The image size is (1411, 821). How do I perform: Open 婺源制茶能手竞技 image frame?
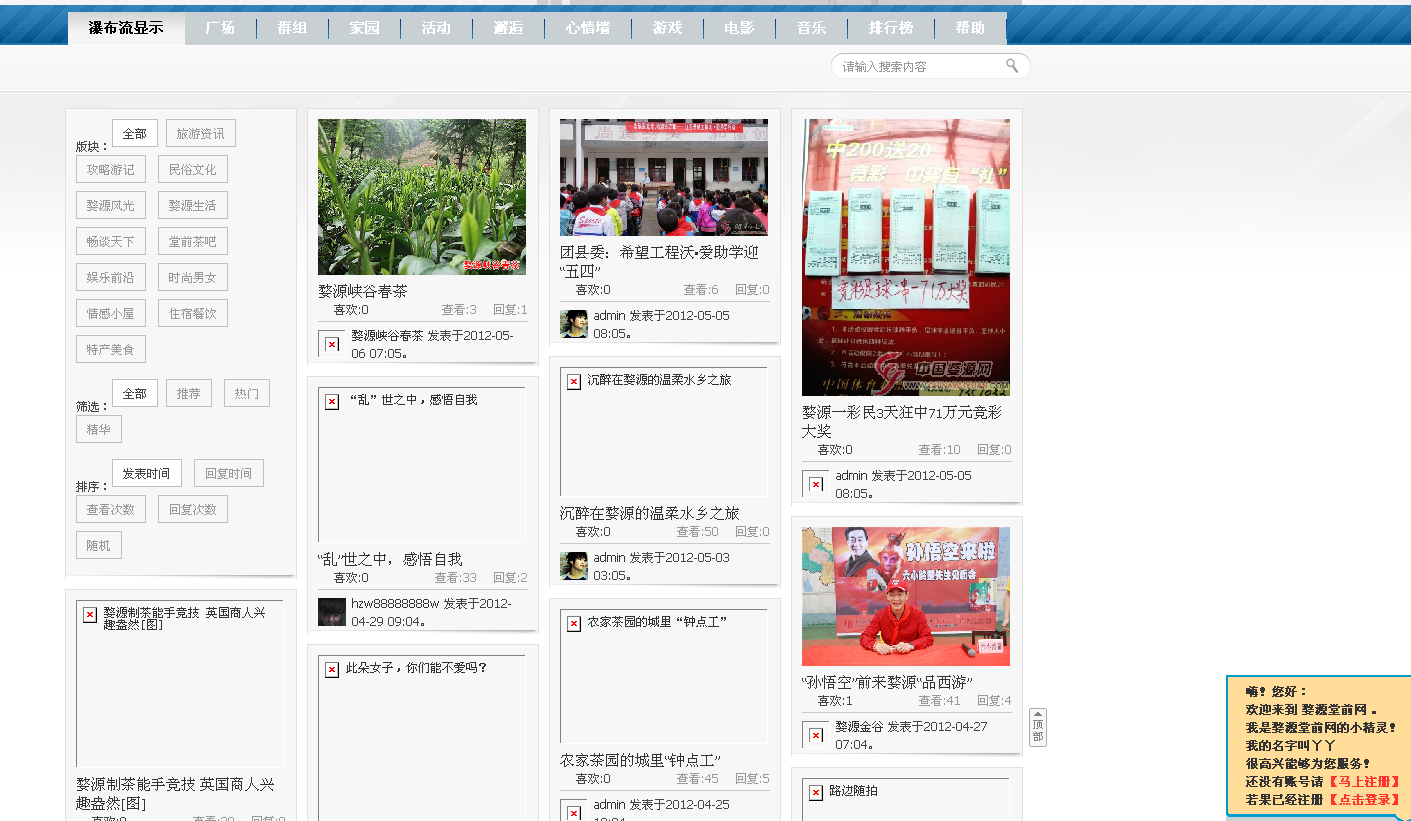pyautogui.click(x=180, y=683)
